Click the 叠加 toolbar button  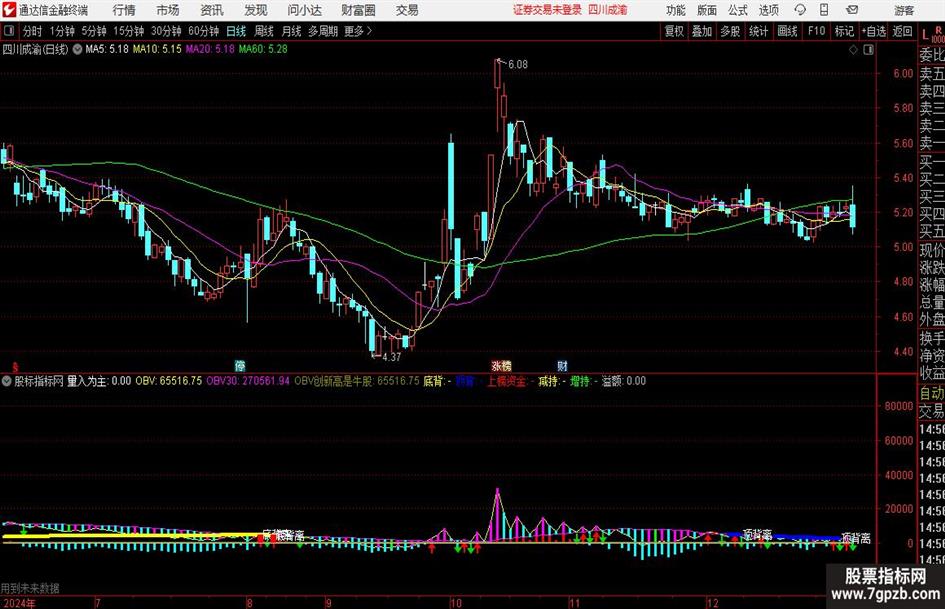pyautogui.click(x=702, y=31)
